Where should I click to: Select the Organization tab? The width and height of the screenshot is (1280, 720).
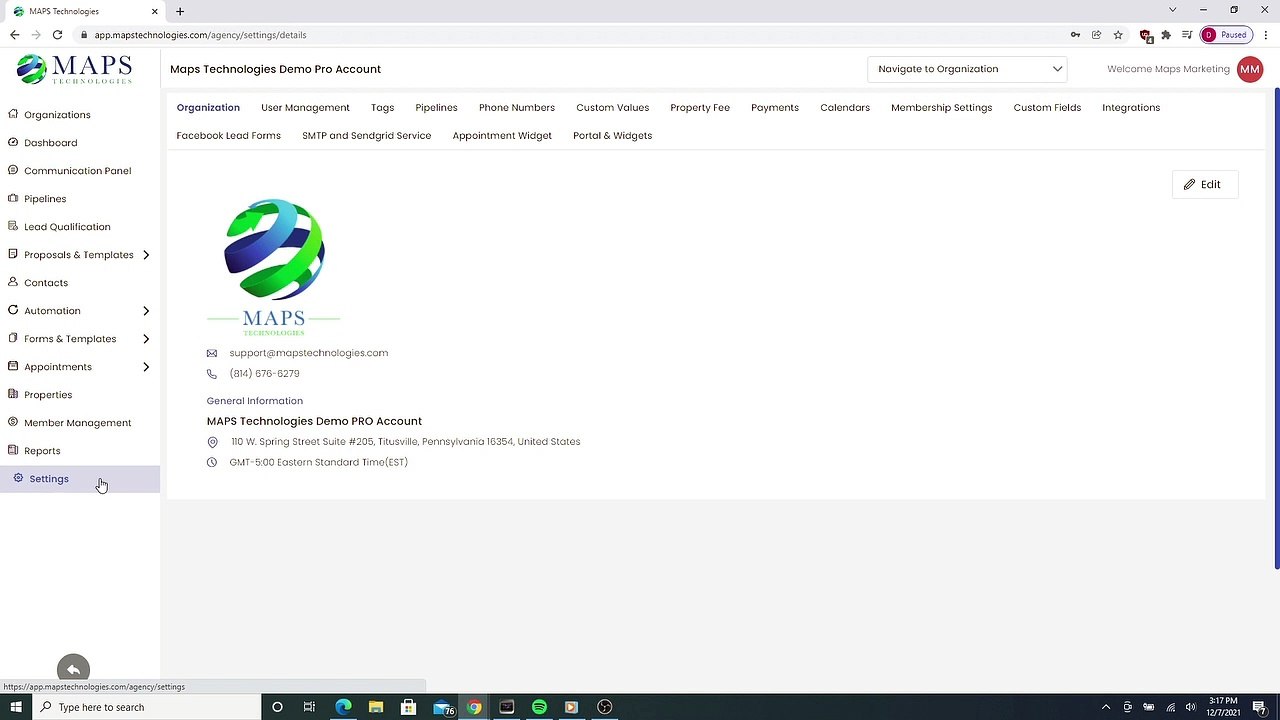click(x=208, y=108)
